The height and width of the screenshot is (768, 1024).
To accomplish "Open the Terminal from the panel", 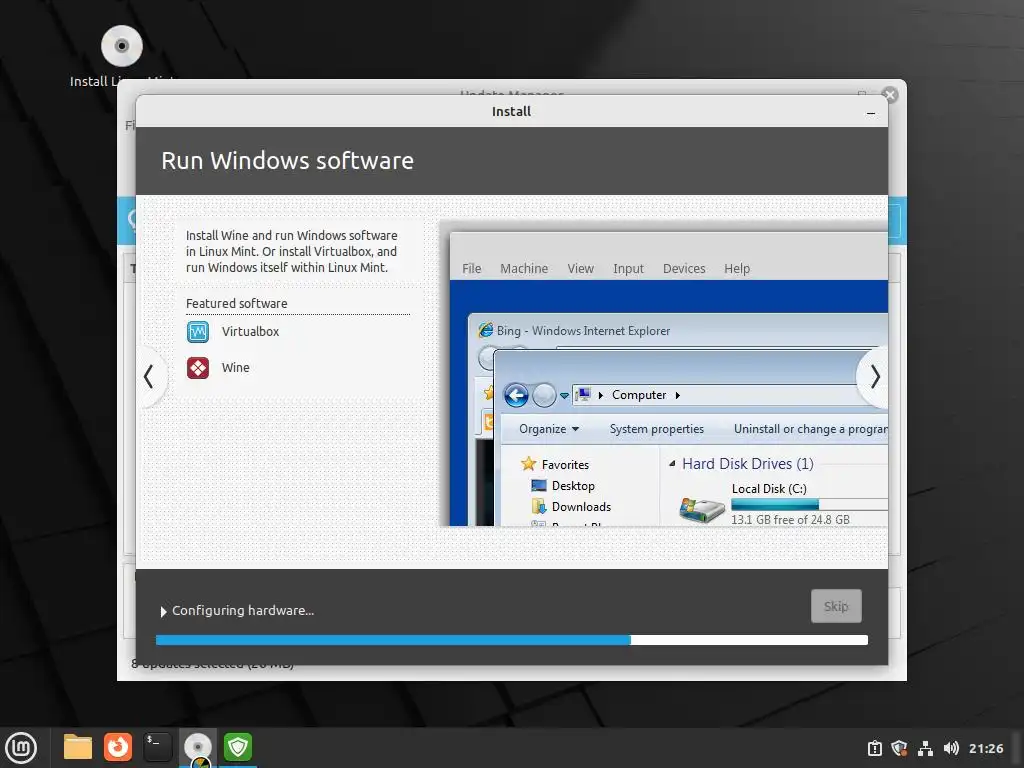I will (x=158, y=746).
